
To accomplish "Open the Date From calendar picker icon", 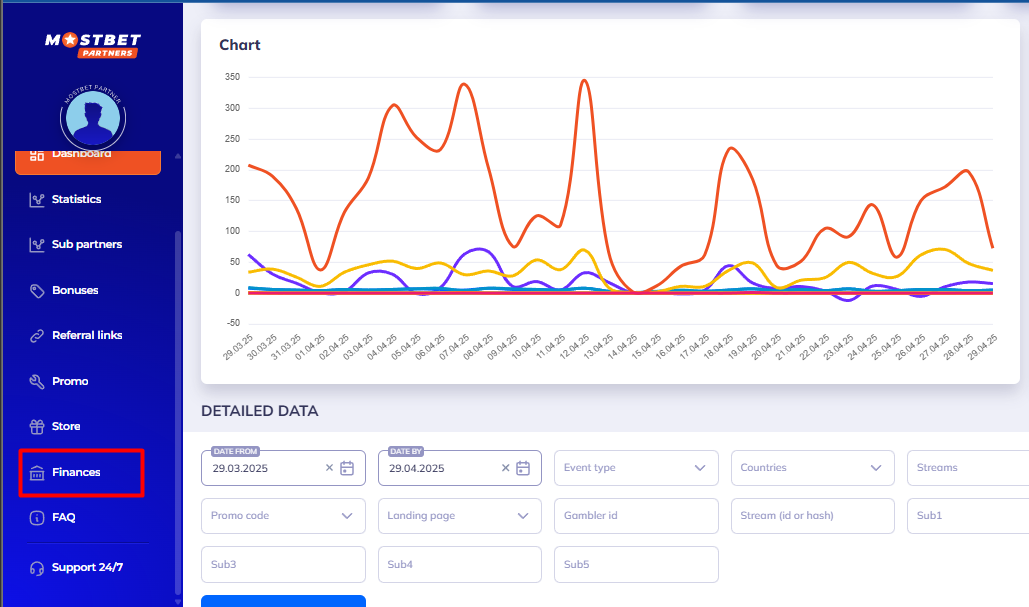I will (347, 468).
